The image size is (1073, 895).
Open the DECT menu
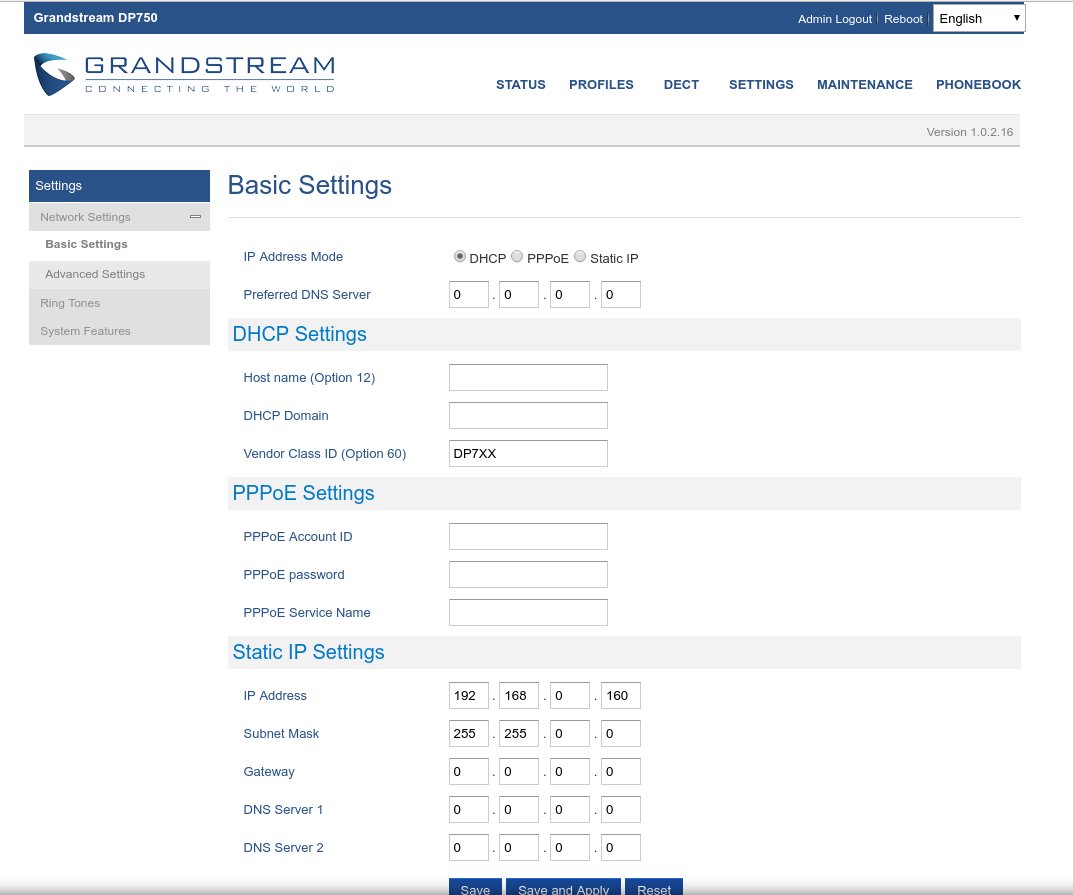(x=681, y=85)
